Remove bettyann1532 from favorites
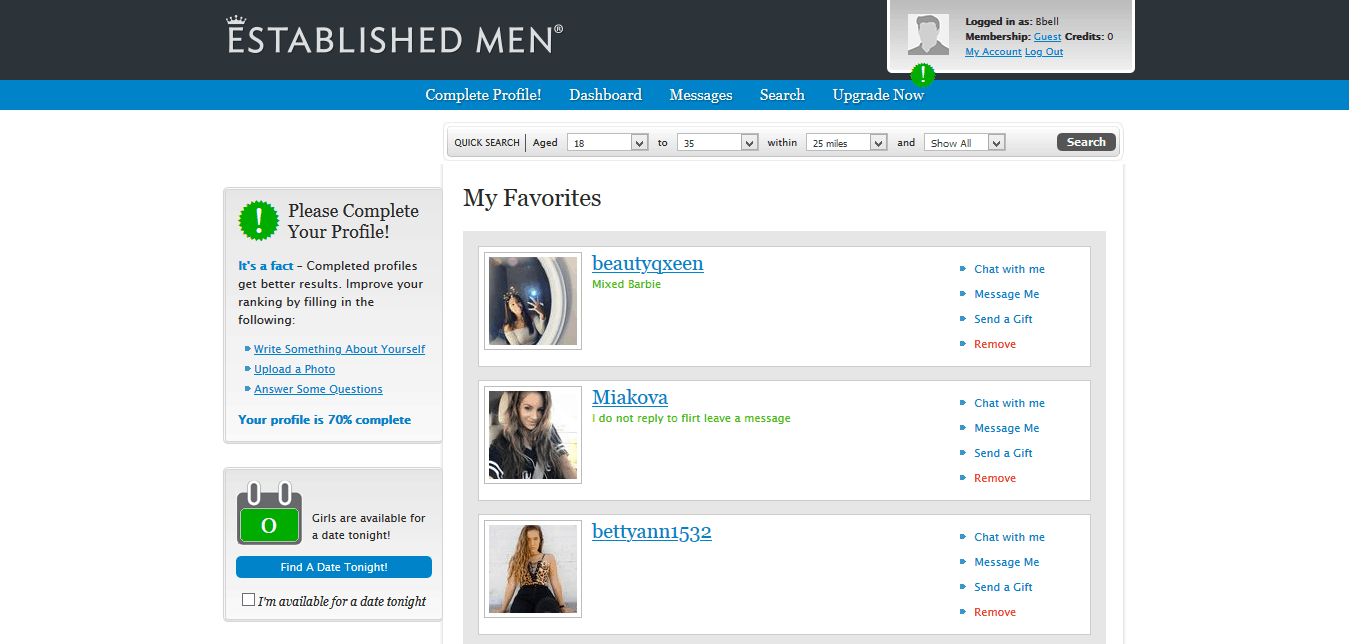1349x644 pixels. (x=995, y=612)
